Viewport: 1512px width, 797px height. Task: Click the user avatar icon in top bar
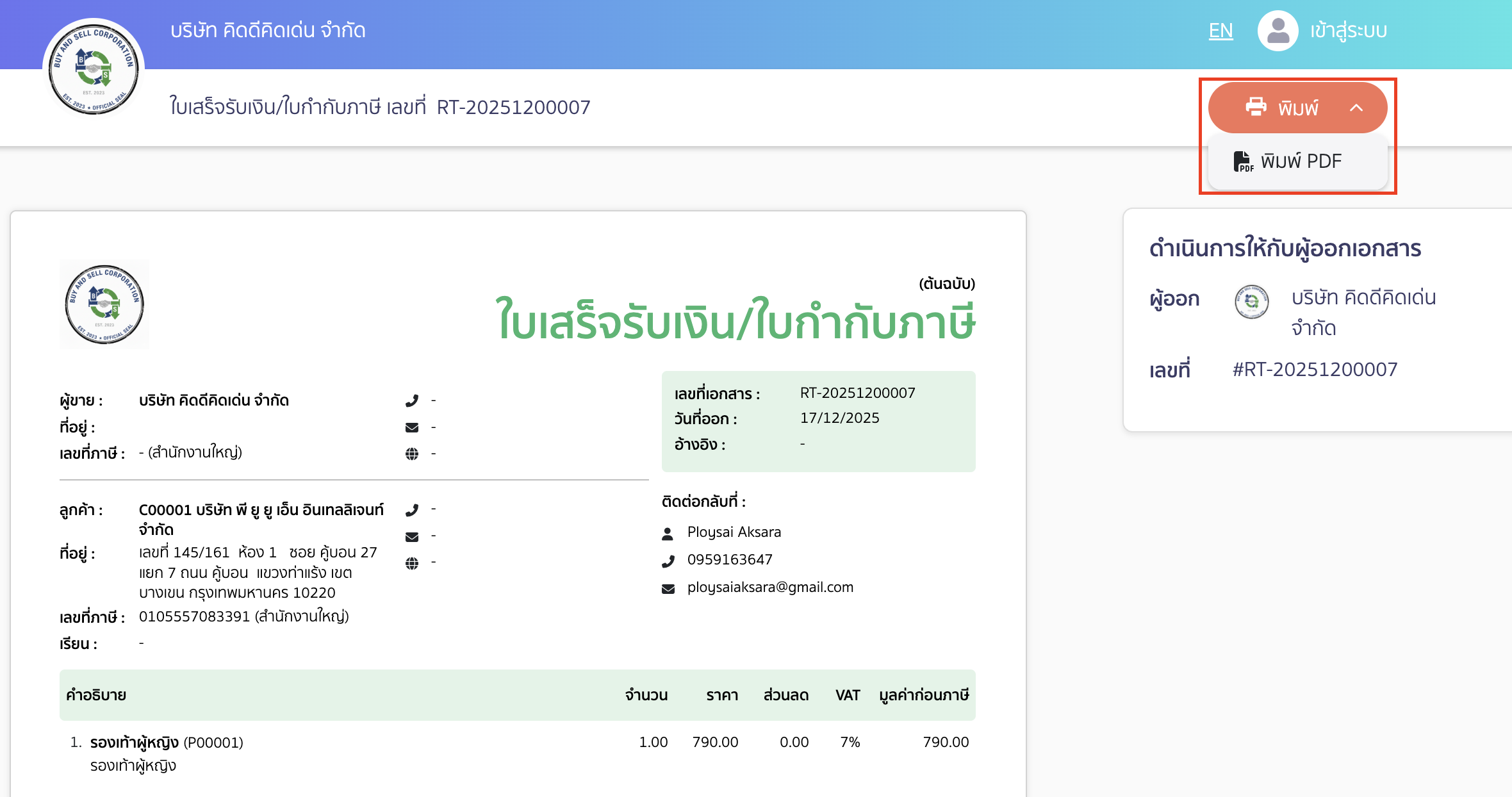point(1277,29)
